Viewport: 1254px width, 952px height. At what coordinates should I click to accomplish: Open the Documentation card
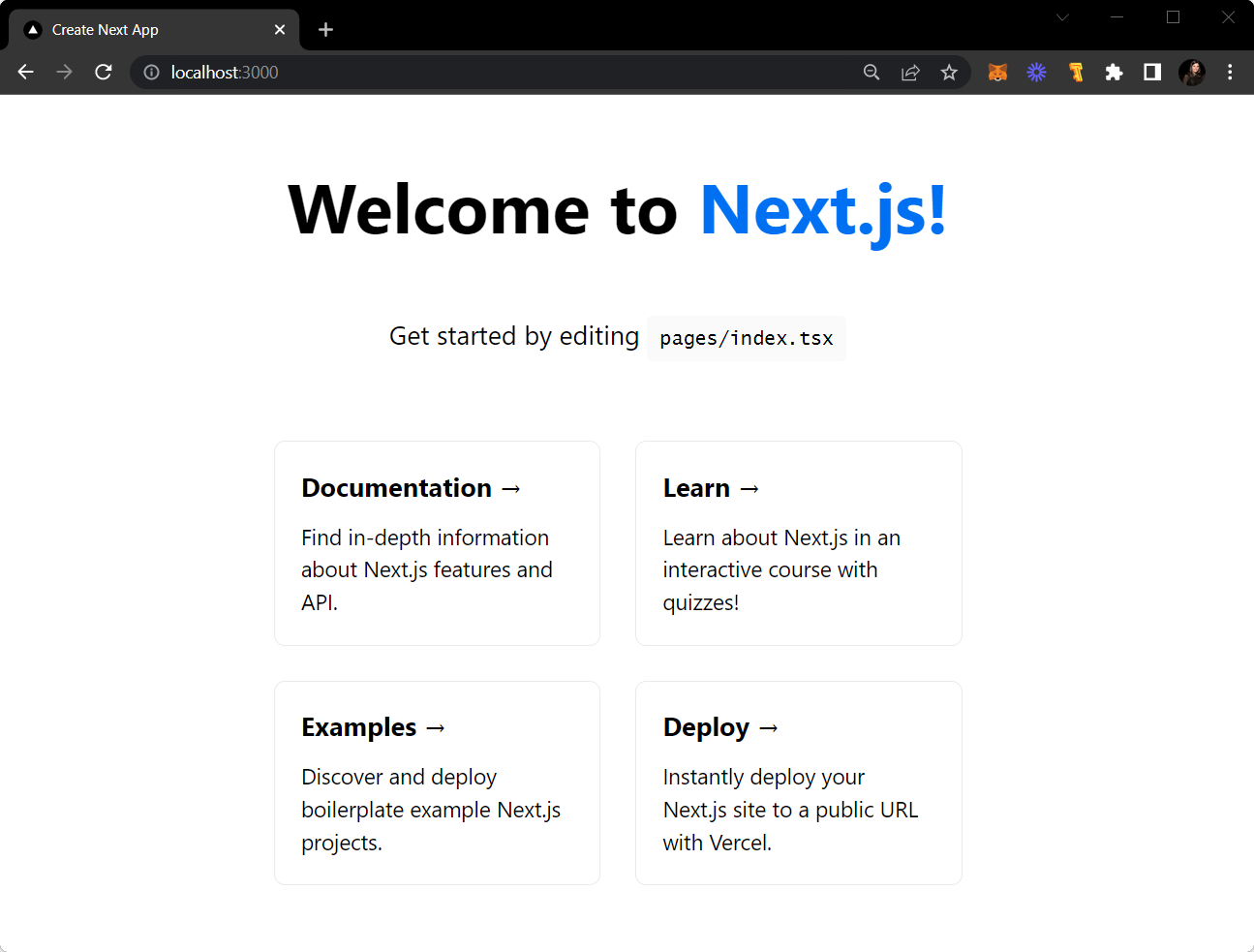click(437, 543)
